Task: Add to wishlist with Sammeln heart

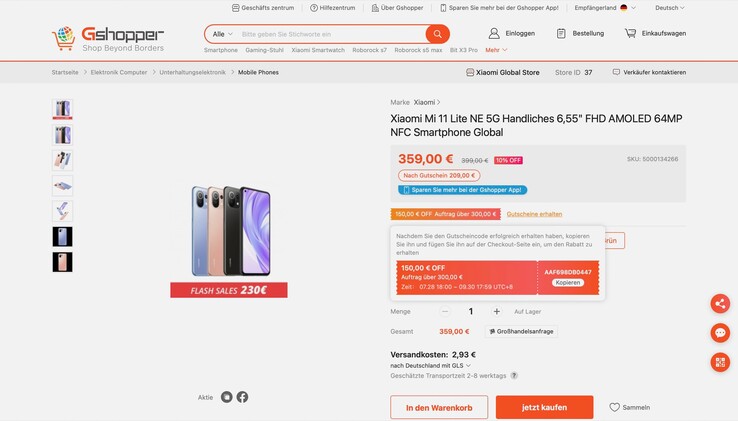Action: pos(614,407)
